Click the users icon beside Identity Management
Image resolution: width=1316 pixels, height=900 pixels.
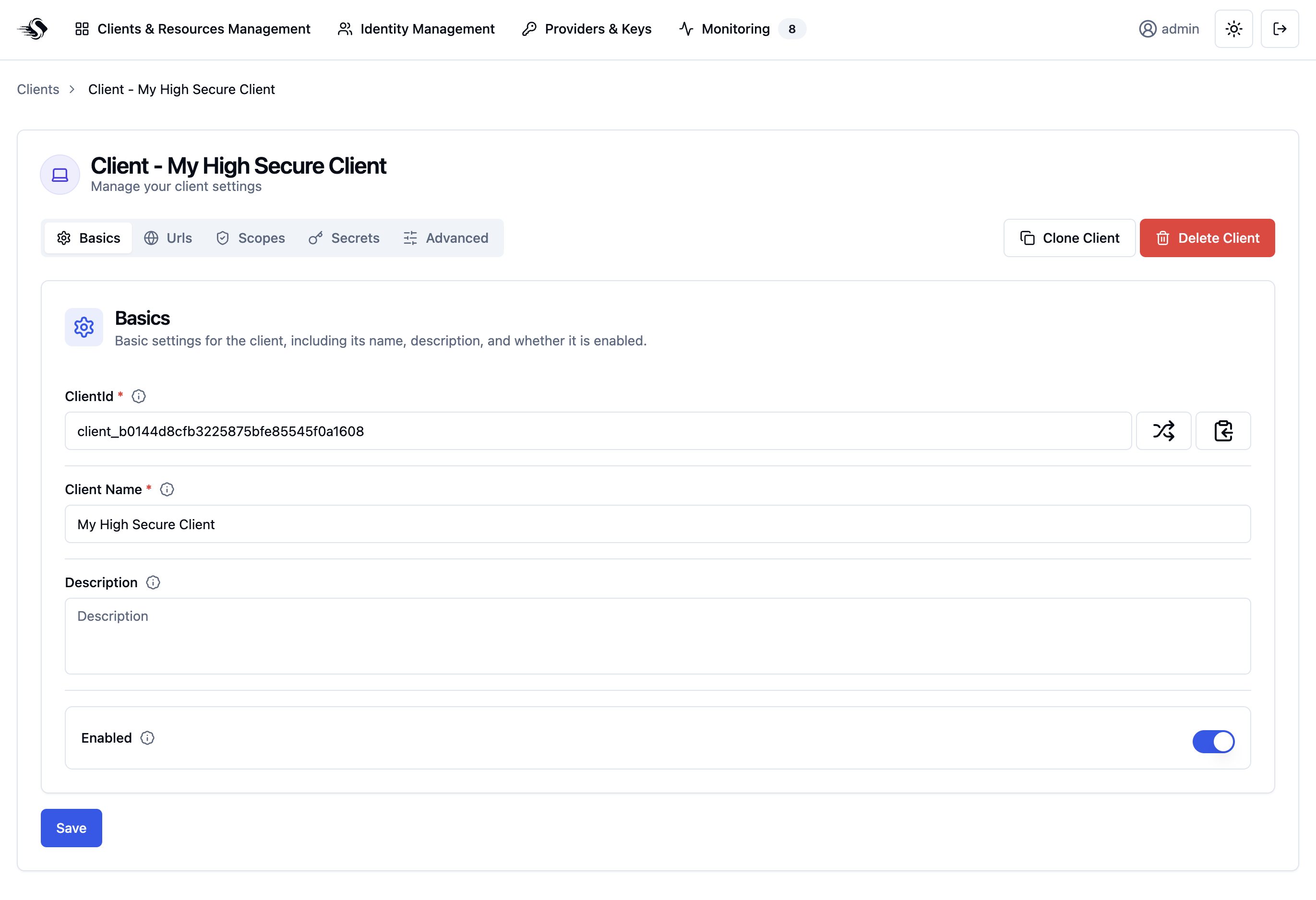tap(345, 29)
